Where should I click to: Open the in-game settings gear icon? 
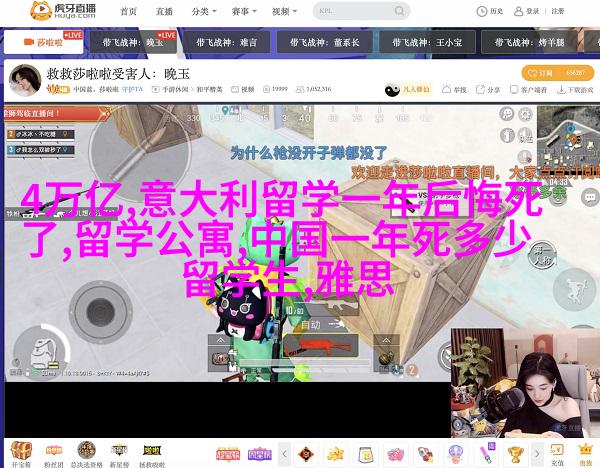525,114
